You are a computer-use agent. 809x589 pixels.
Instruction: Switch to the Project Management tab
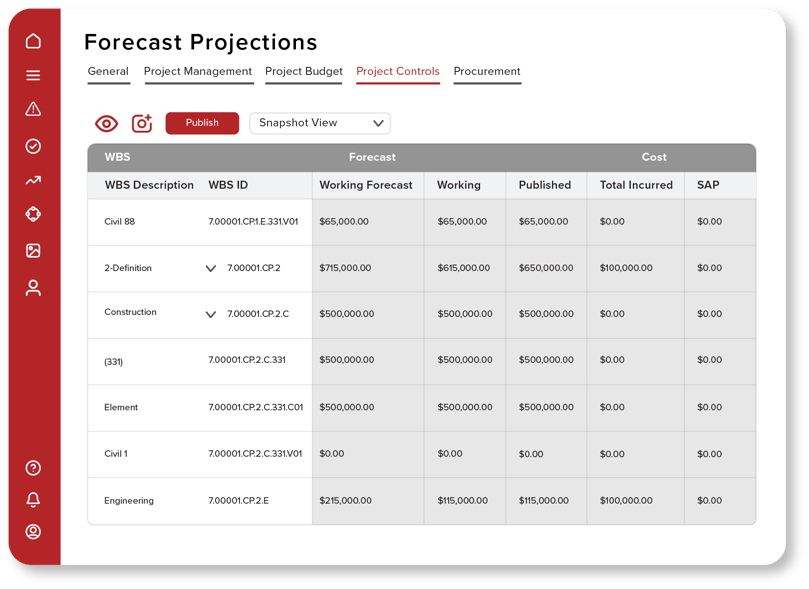(x=198, y=71)
